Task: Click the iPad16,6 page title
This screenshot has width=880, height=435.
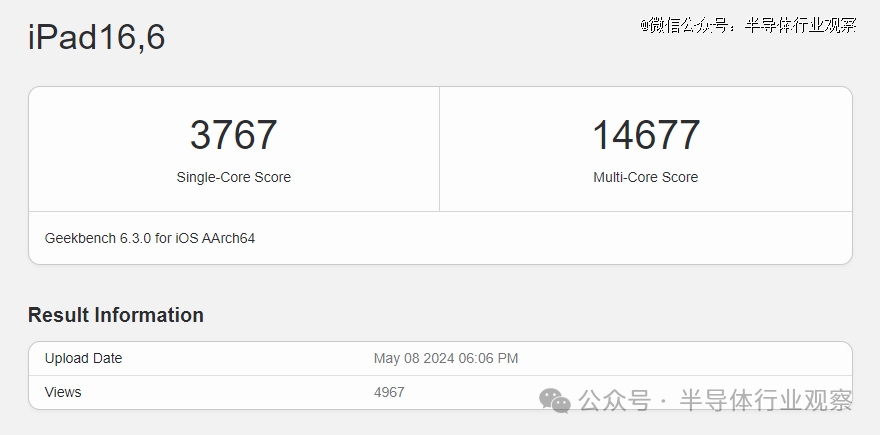Action: tap(97, 37)
